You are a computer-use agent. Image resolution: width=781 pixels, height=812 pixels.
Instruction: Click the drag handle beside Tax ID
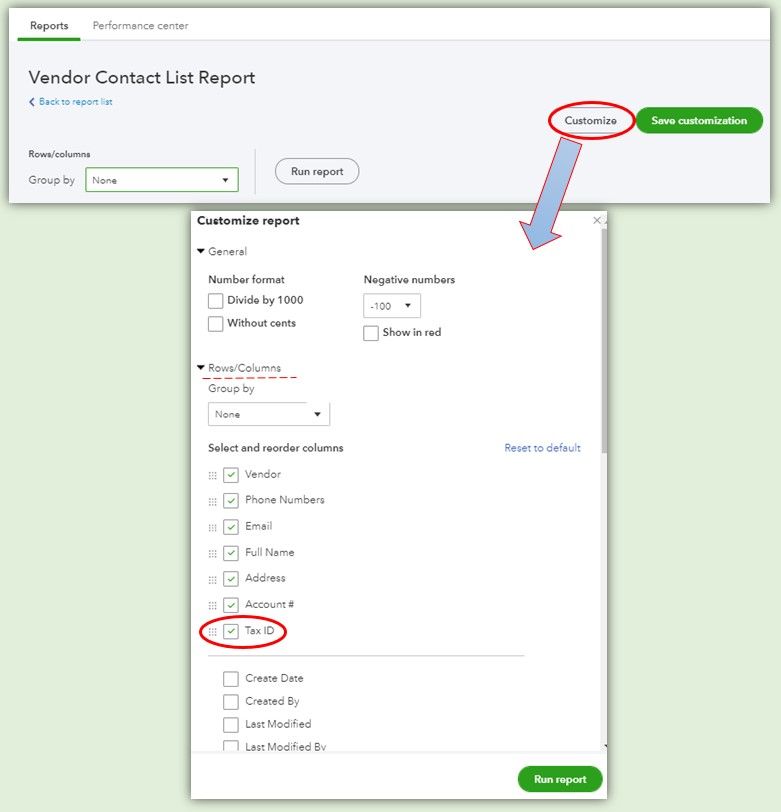[x=212, y=632]
